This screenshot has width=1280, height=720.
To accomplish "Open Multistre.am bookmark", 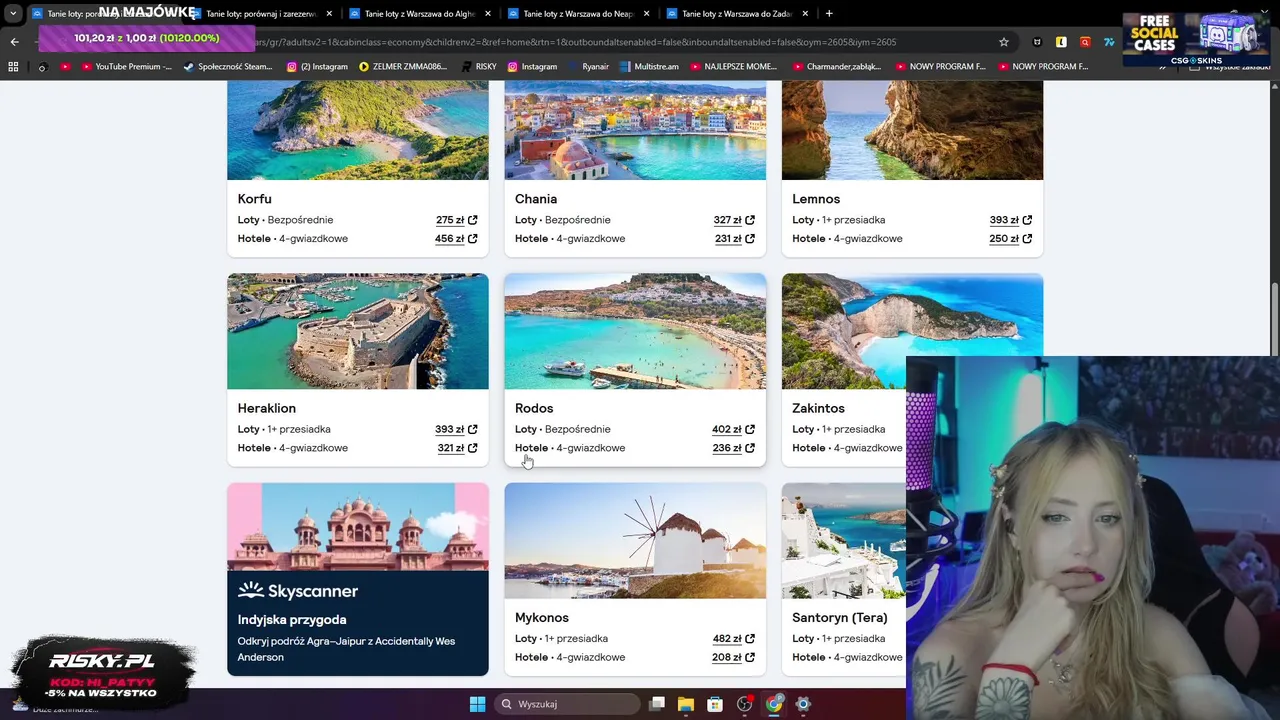I will (649, 66).
